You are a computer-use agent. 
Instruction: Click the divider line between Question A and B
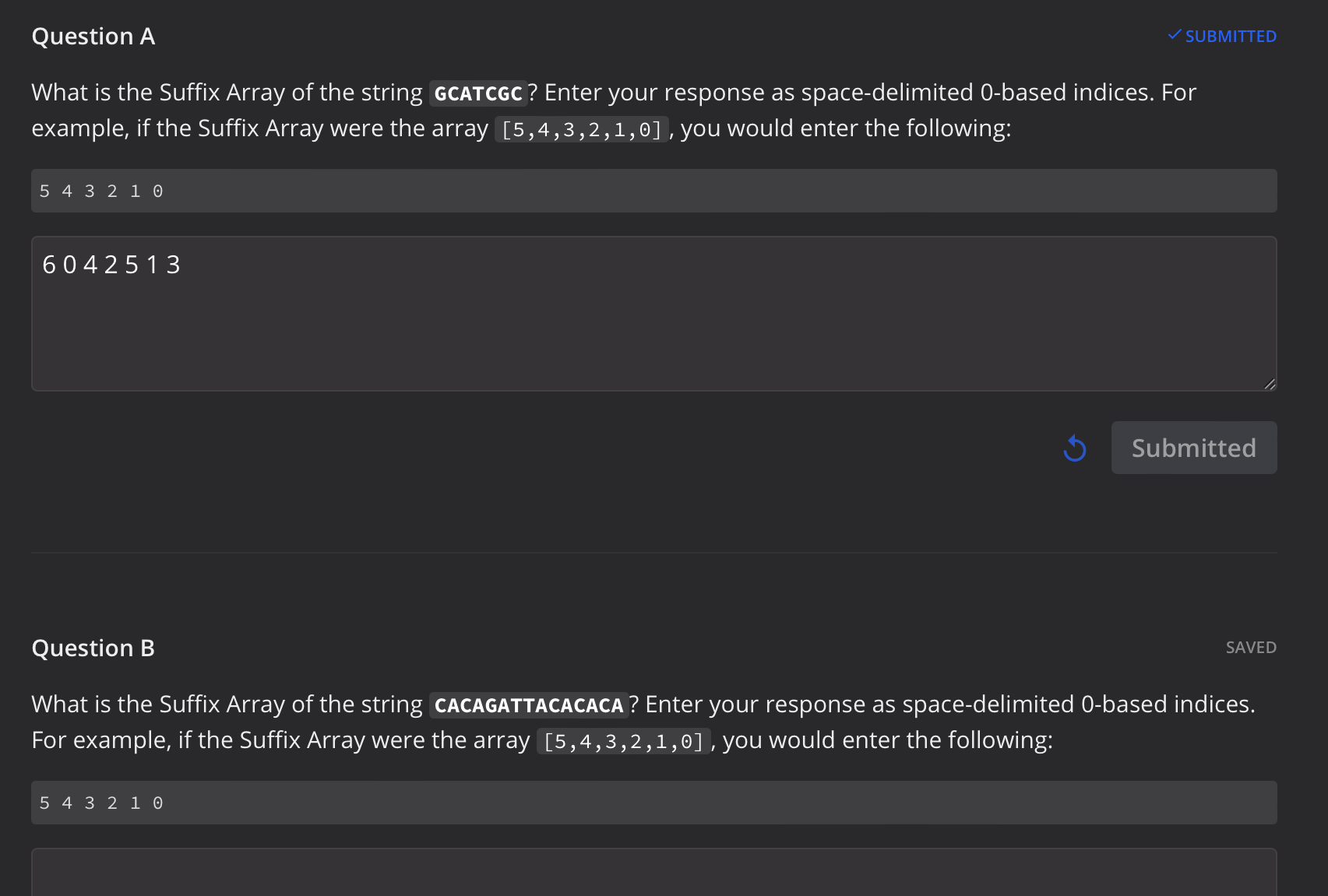[x=653, y=552]
